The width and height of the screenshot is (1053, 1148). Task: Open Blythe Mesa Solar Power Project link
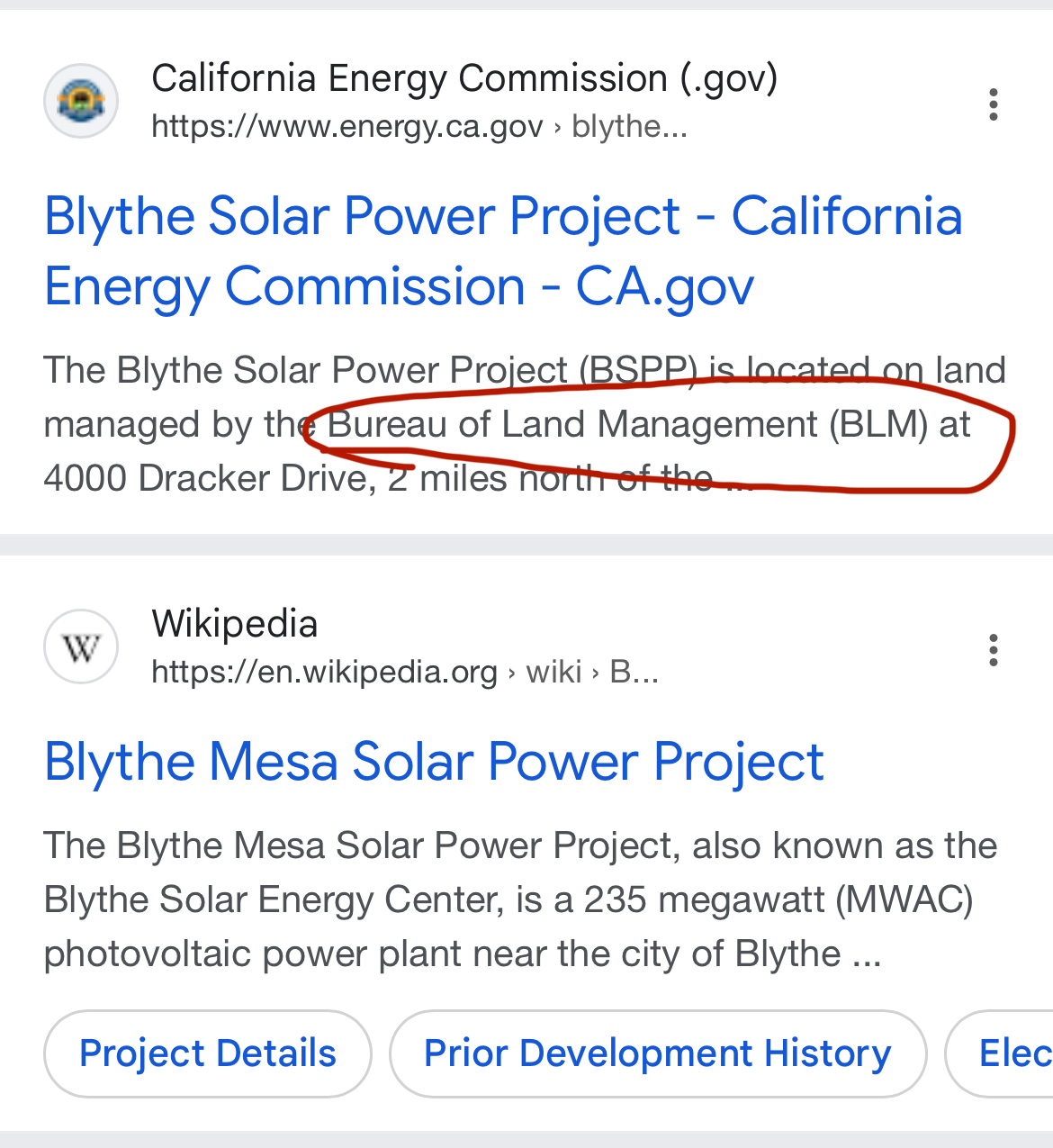tap(434, 763)
